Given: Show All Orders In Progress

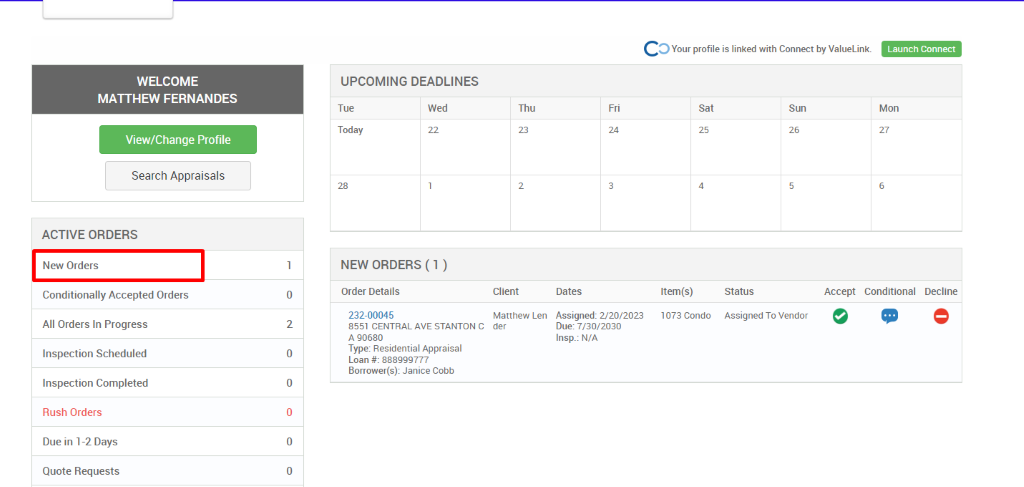Looking at the screenshot, I should (x=167, y=324).
